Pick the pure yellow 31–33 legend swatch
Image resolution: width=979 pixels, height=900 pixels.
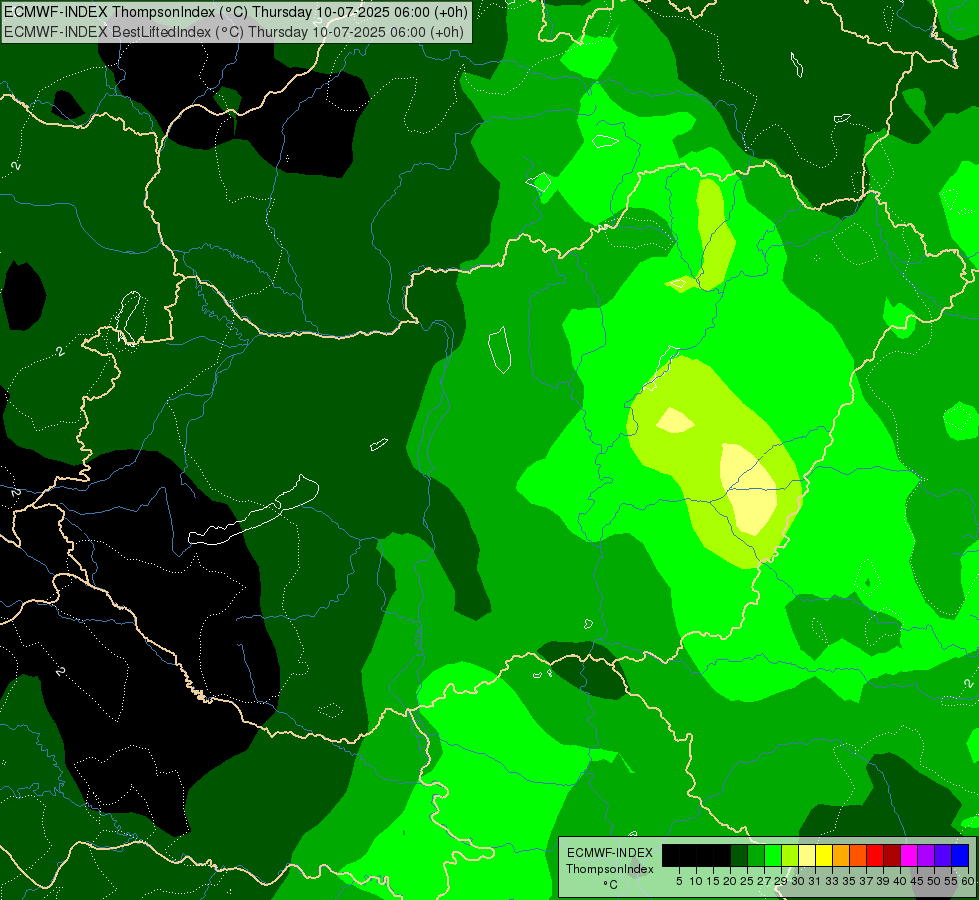point(824,855)
